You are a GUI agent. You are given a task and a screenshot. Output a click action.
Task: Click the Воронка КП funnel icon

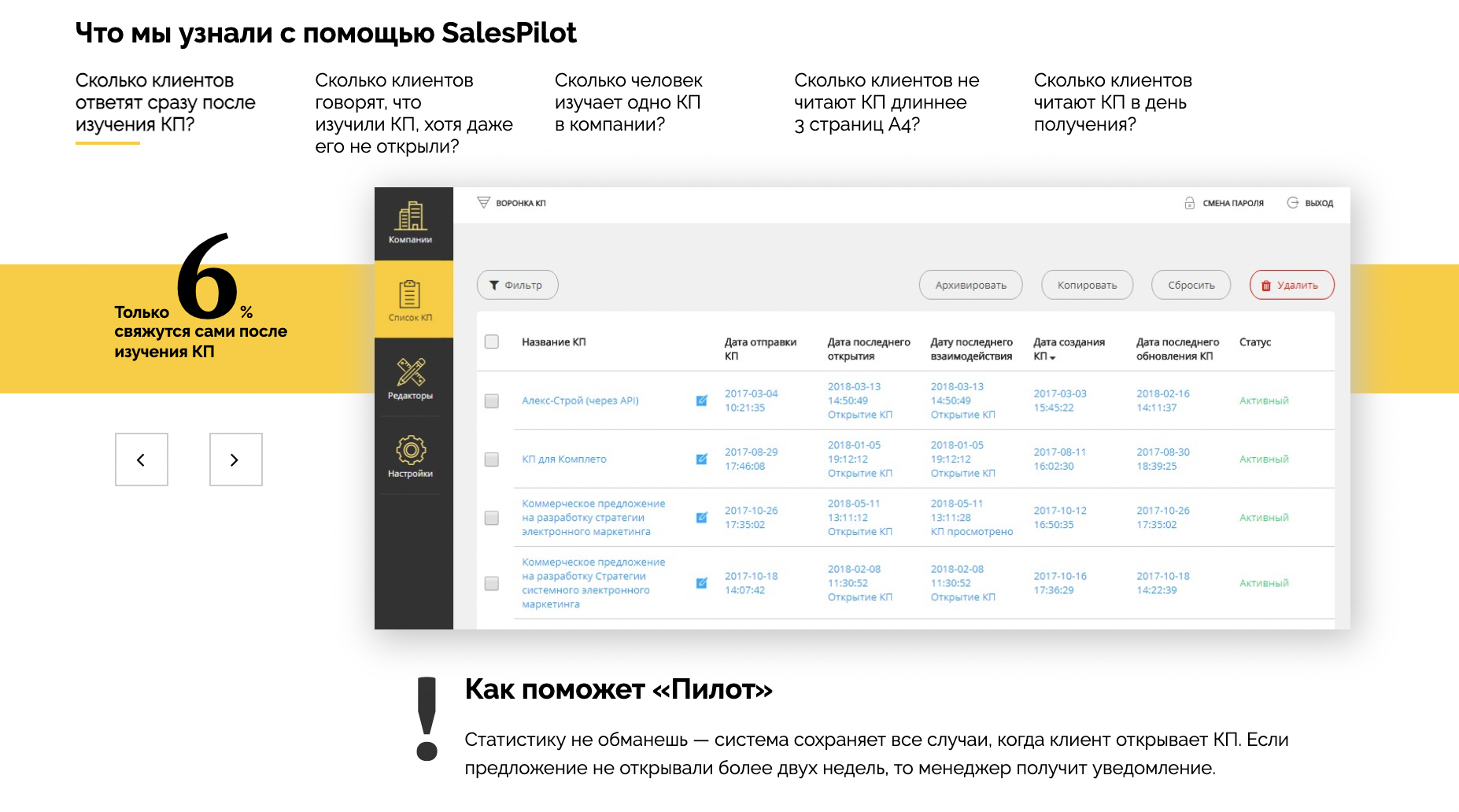(483, 203)
